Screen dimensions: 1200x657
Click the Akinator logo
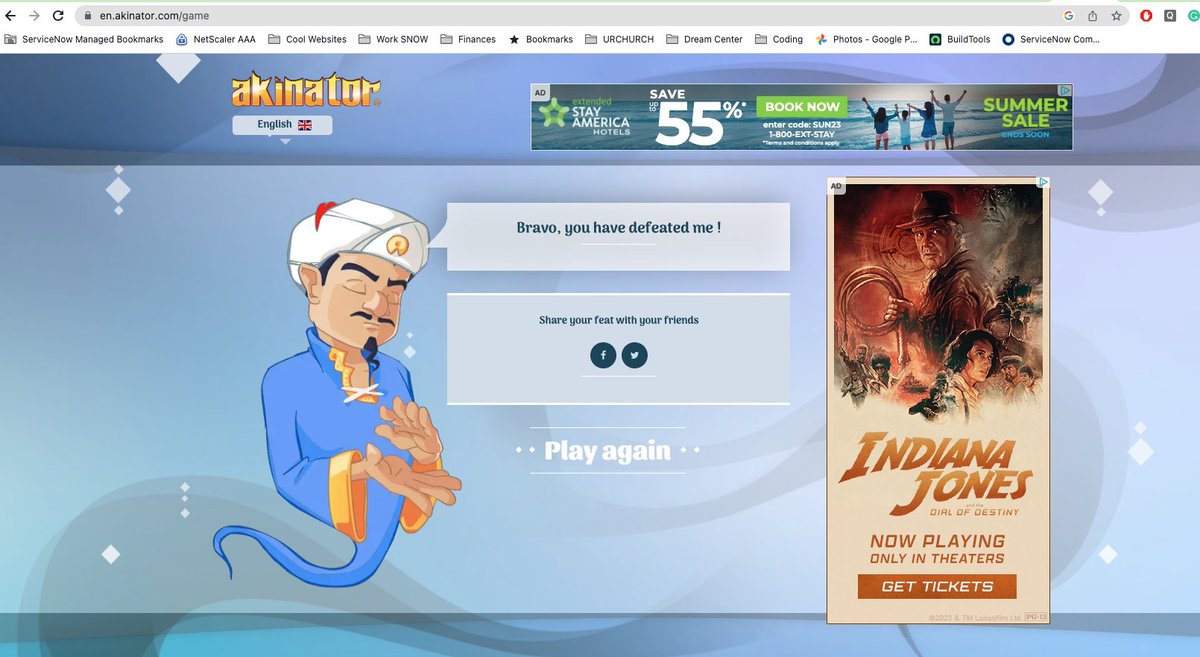[305, 89]
